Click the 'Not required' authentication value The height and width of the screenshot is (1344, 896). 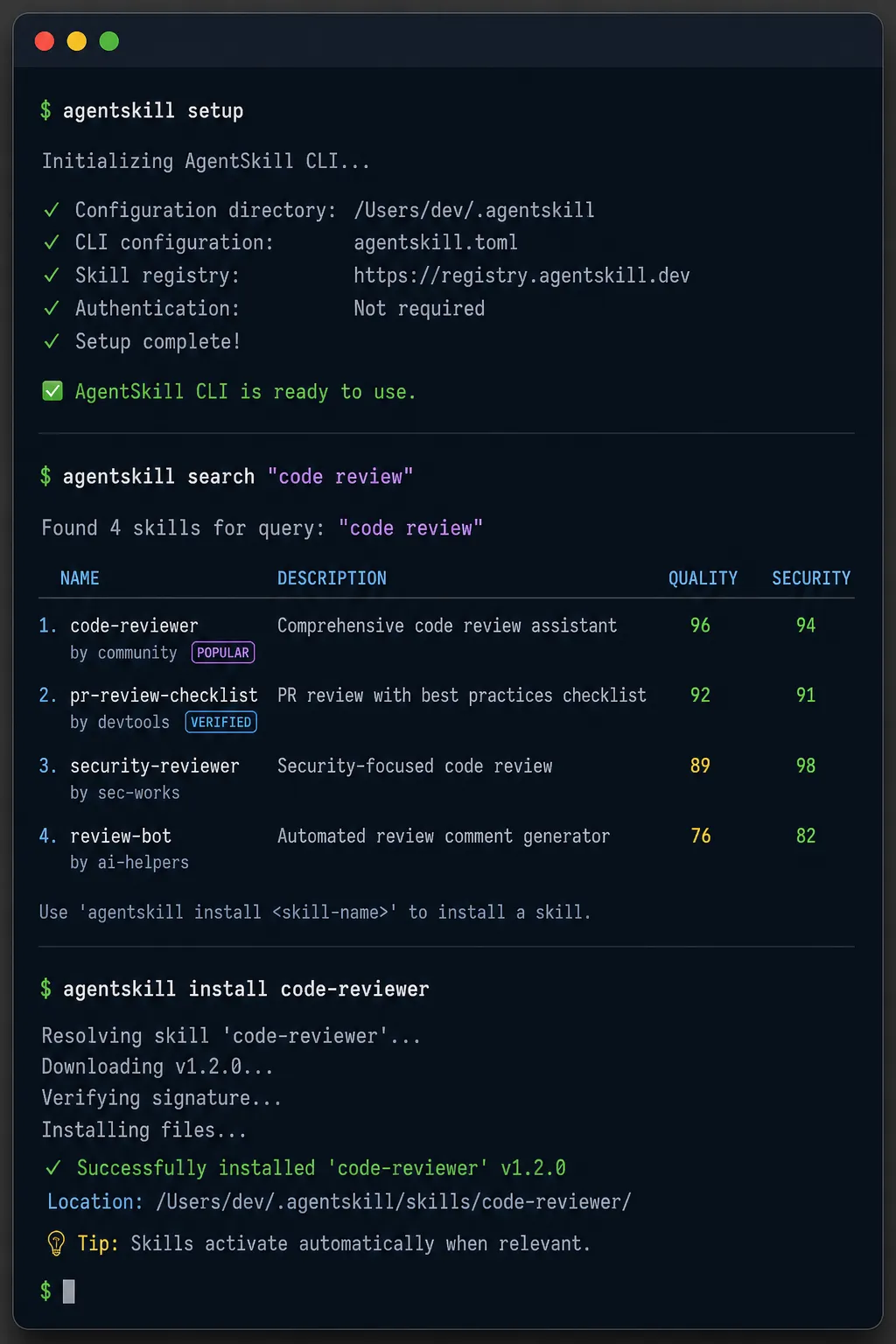419,308
